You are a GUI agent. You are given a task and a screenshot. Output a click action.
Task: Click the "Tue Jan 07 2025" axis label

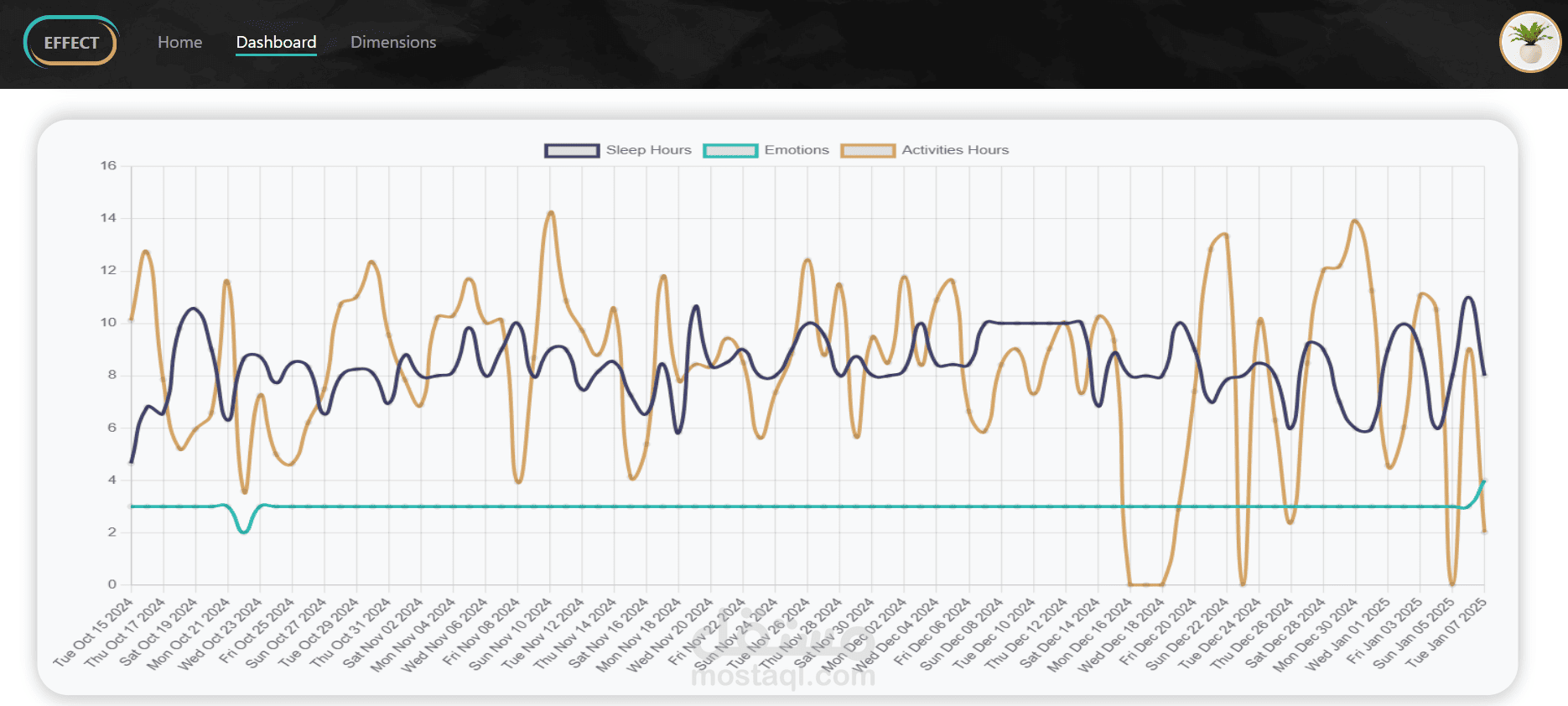(1447, 631)
